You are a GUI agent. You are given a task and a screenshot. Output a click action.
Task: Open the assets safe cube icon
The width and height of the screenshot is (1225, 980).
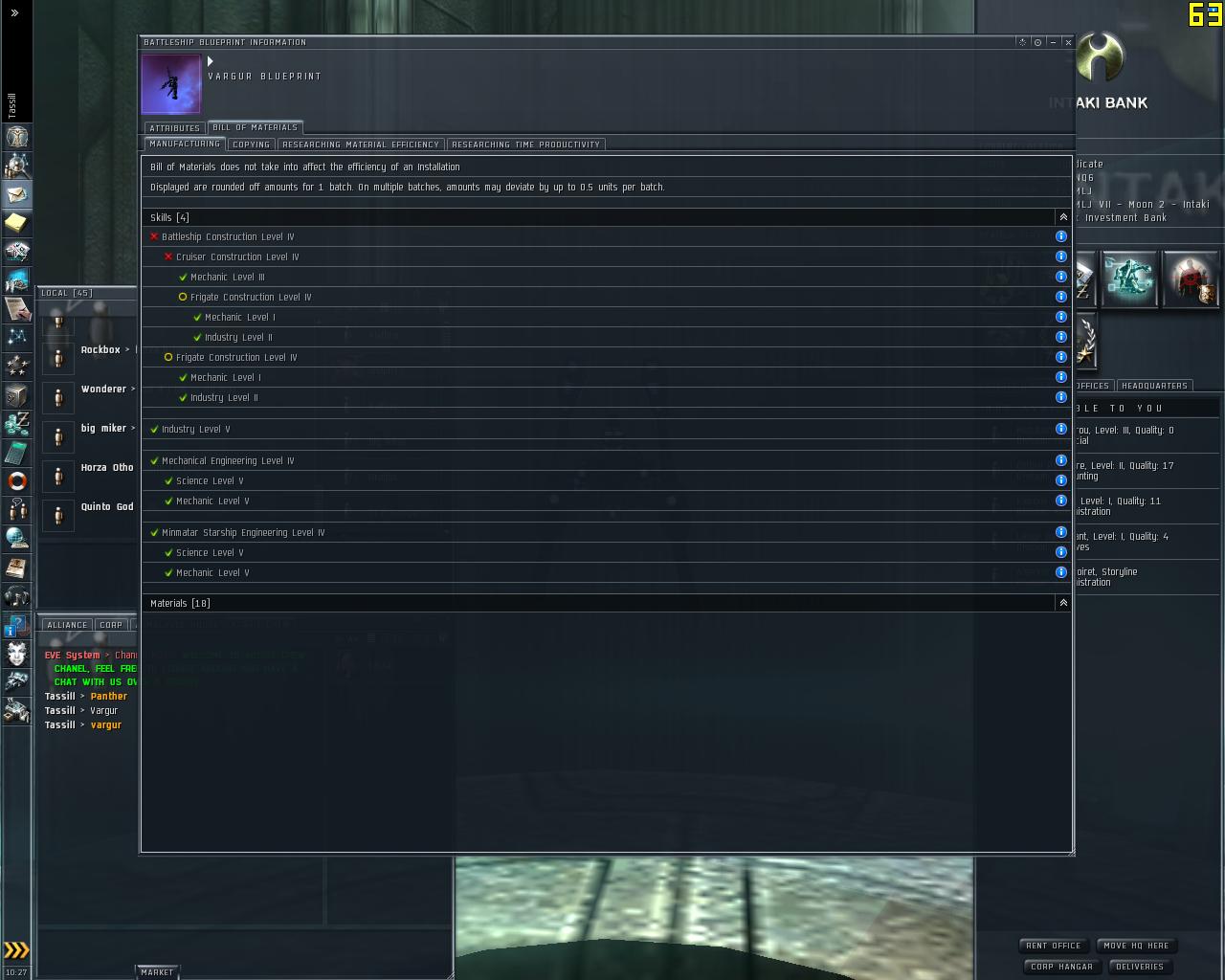pyautogui.click(x=17, y=394)
